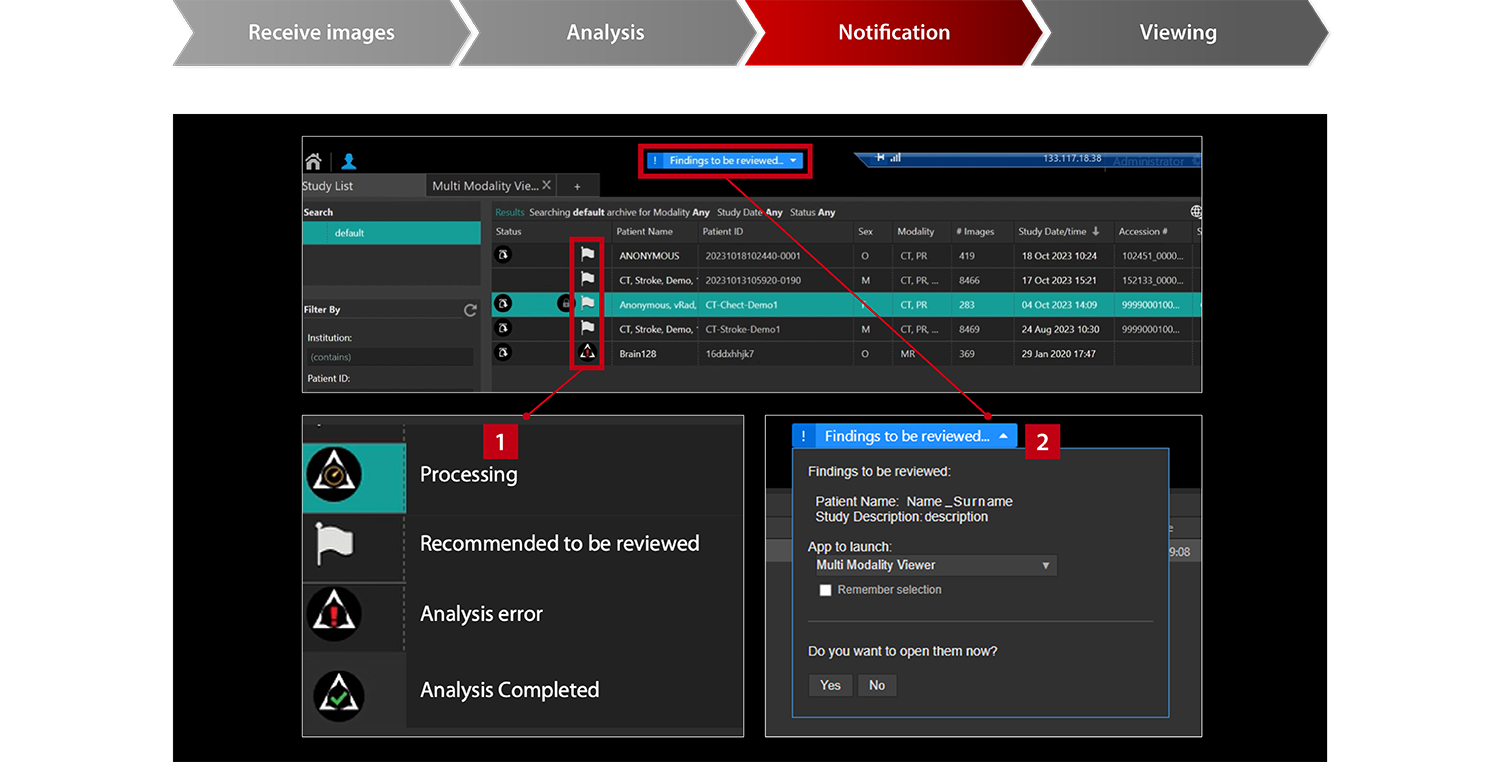
Task: Click the flag for Patient ID 20231013105920-0190
Action: click(x=587, y=279)
